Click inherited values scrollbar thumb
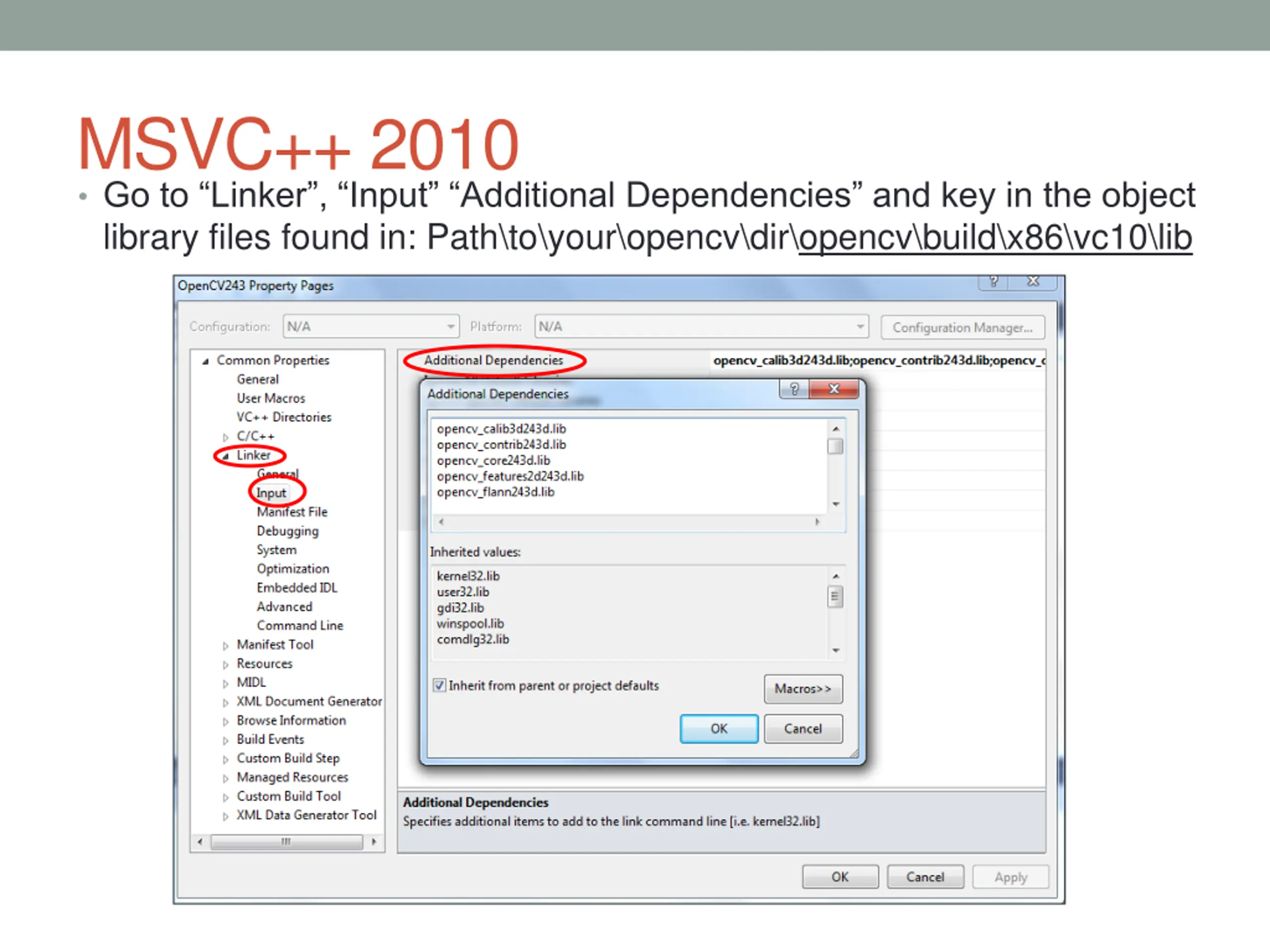Screen dimensions: 1270x952 [835, 596]
